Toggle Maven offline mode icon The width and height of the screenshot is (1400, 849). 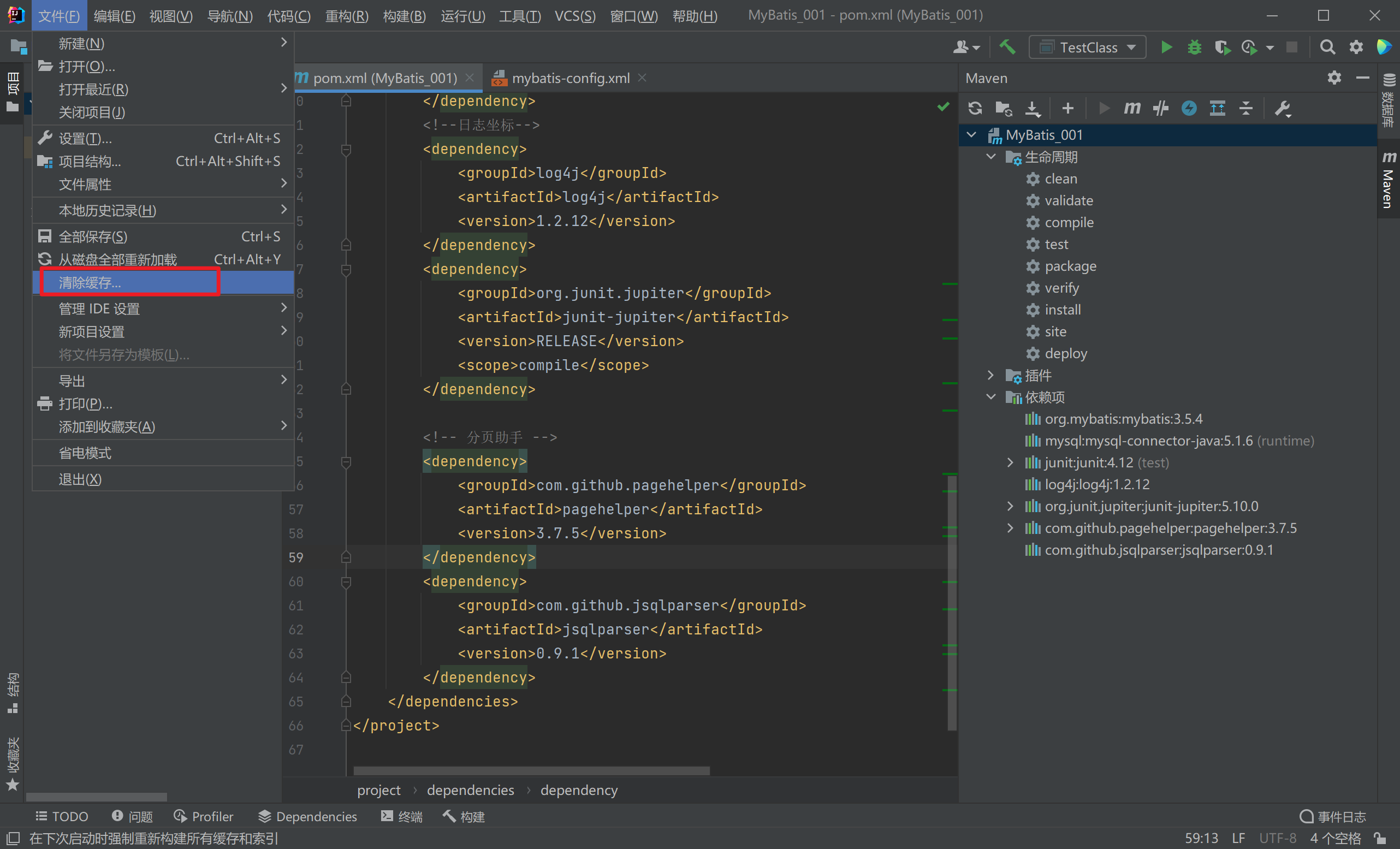[x=1160, y=108]
